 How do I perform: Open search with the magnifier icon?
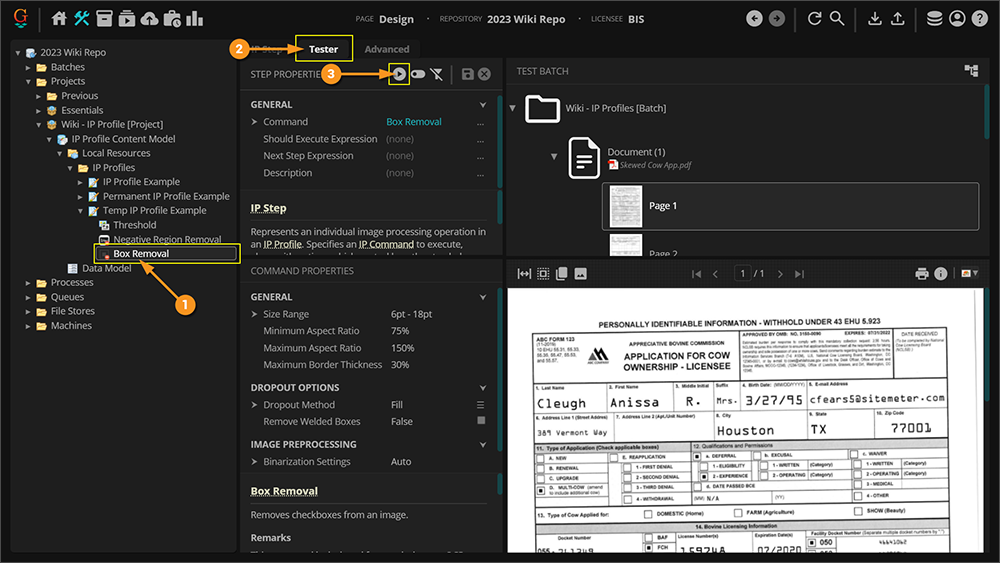(837, 18)
